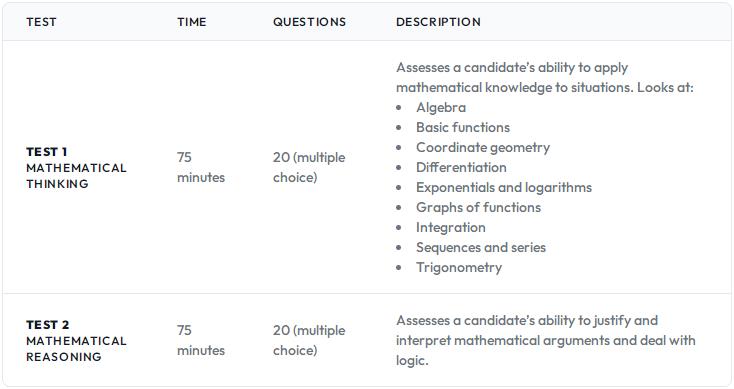This screenshot has height=389, width=734.
Task: Click the QUESTIONS column header
Action: [309, 22]
